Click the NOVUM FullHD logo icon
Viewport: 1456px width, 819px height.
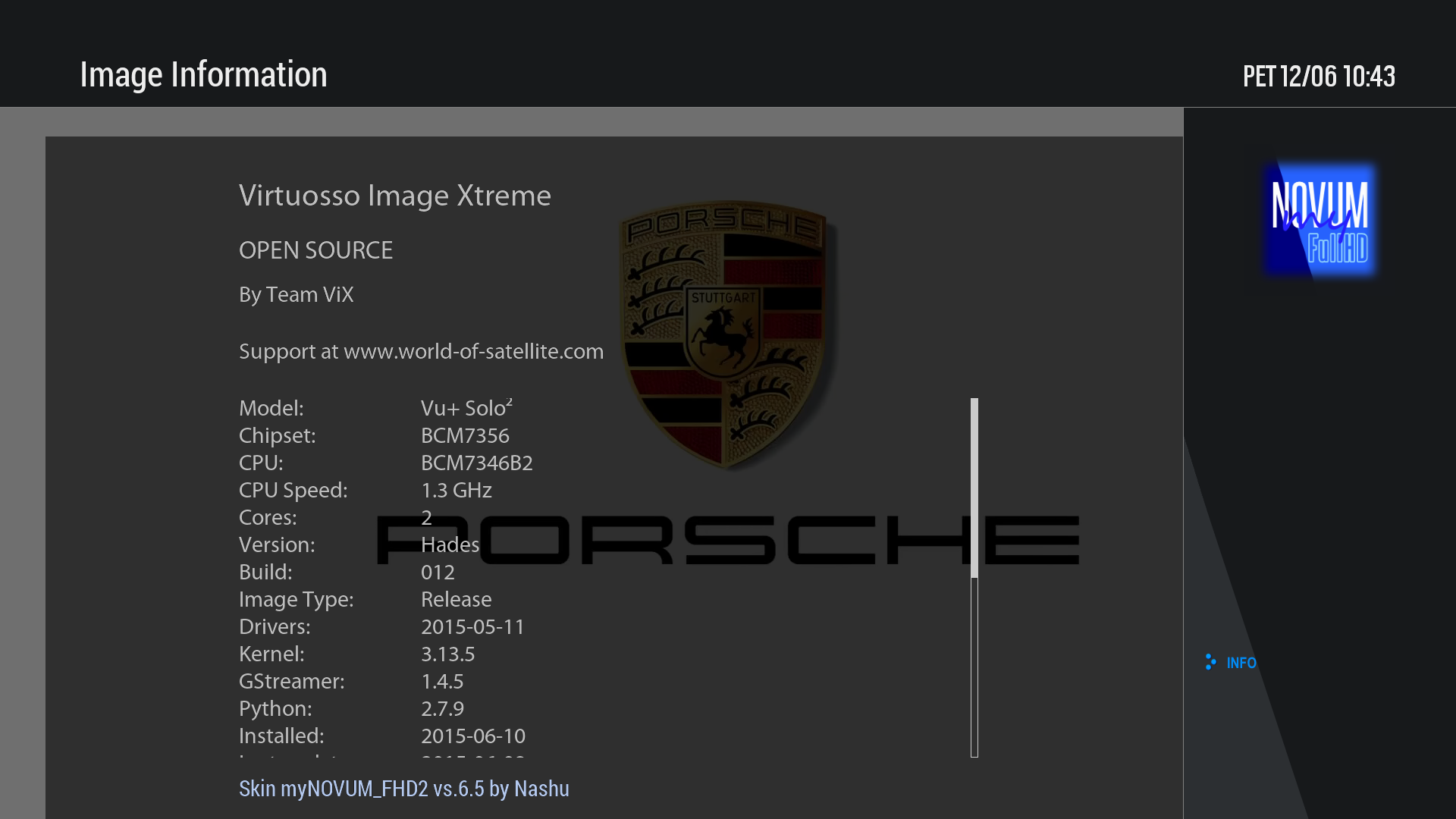(x=1319, y=220)
